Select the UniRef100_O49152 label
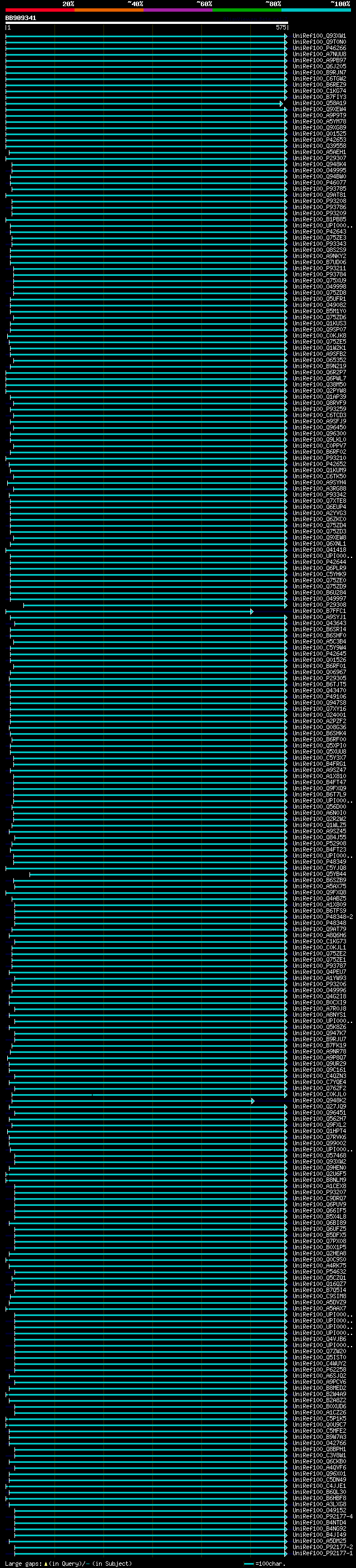The height and width of the screenshot is (1568, 356). [x=319, y=1510]
